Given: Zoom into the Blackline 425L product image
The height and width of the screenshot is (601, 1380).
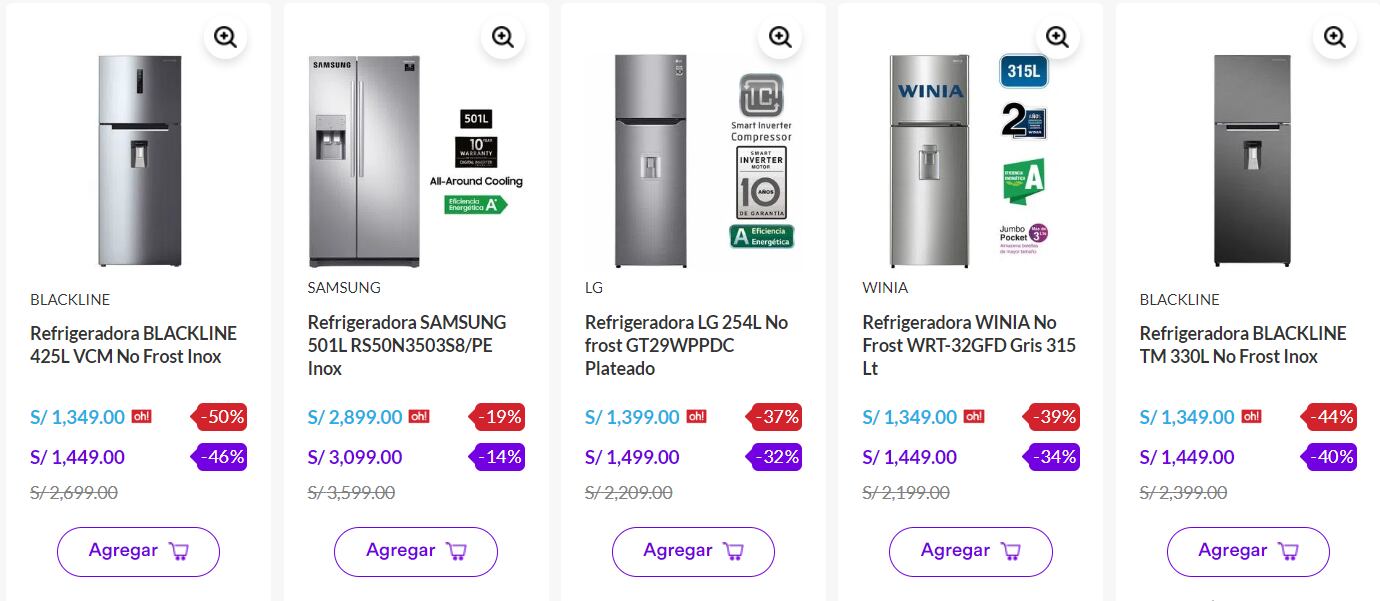Looking at the screenshot, I should click(225, 38).
